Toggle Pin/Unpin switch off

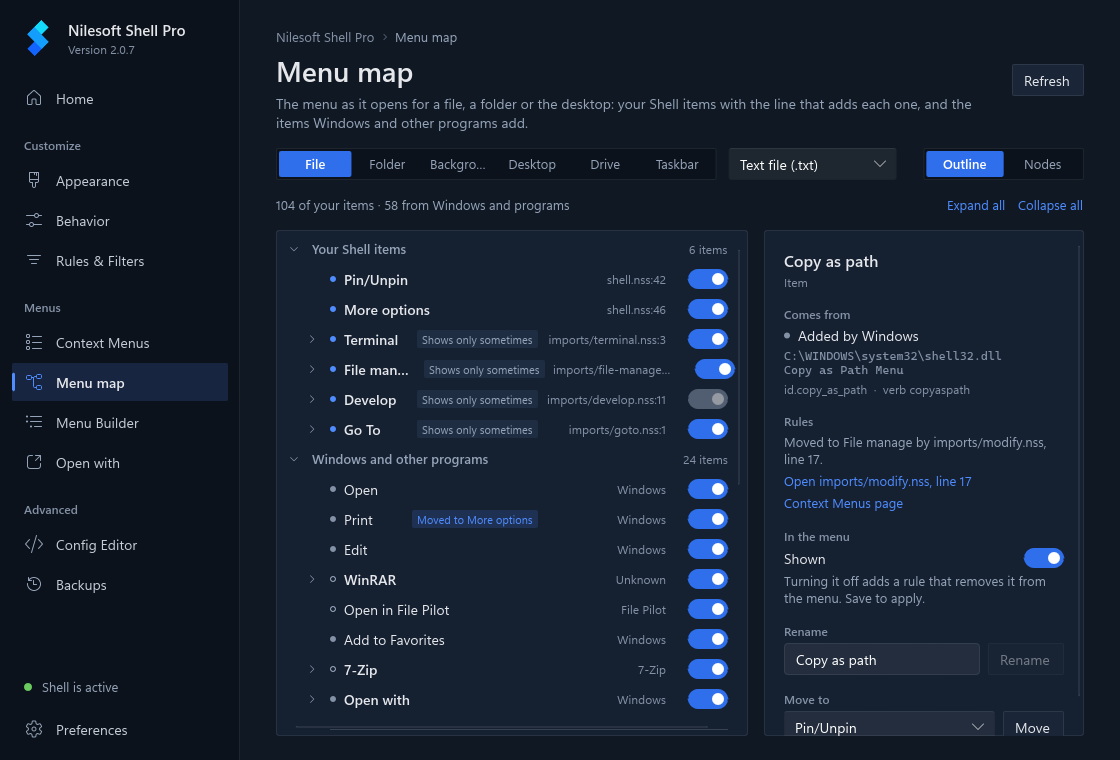coord(707,279)
